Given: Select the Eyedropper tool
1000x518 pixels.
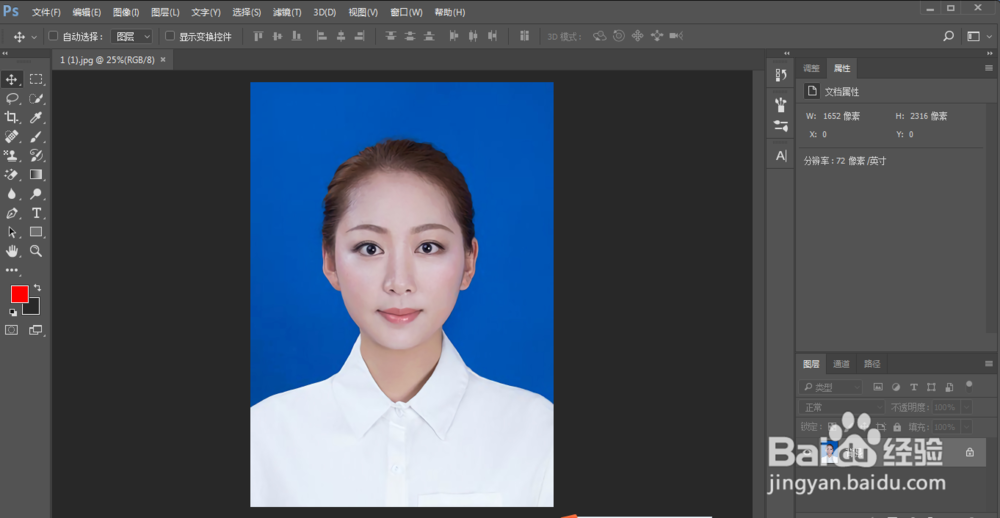Looking at the screenshot, I should coord(36,117).
